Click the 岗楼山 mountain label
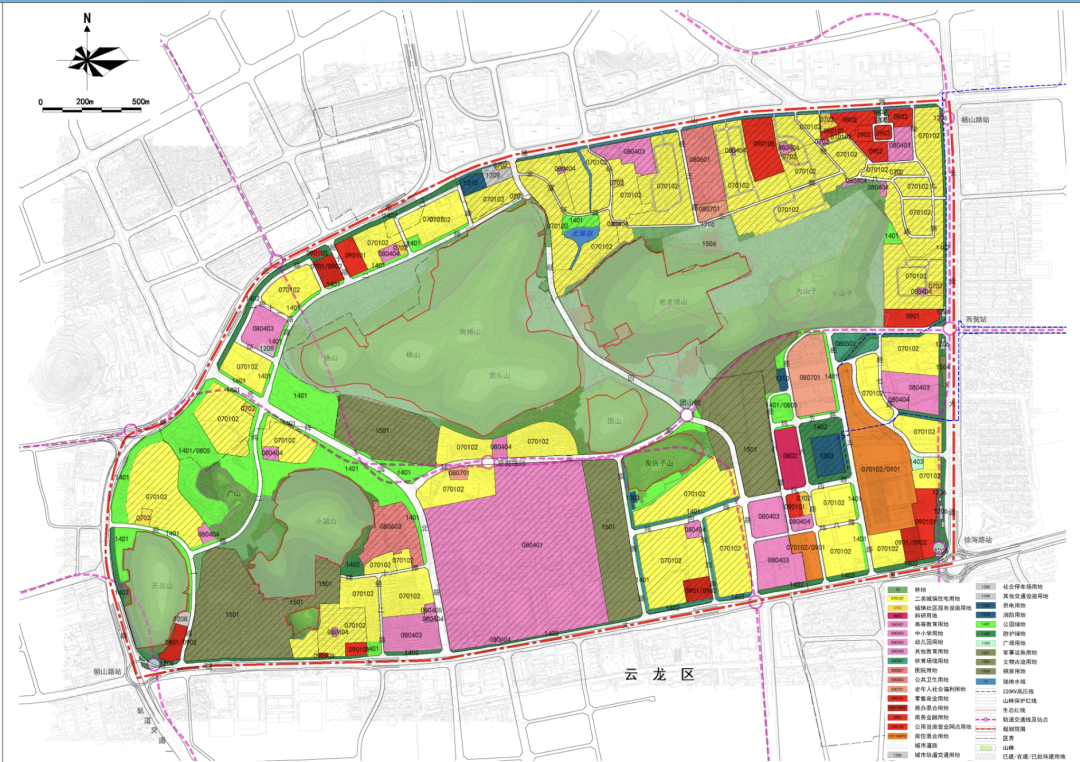Viewport: 1080px width, 762px height. pyautogui.click(x=469, y=331)
